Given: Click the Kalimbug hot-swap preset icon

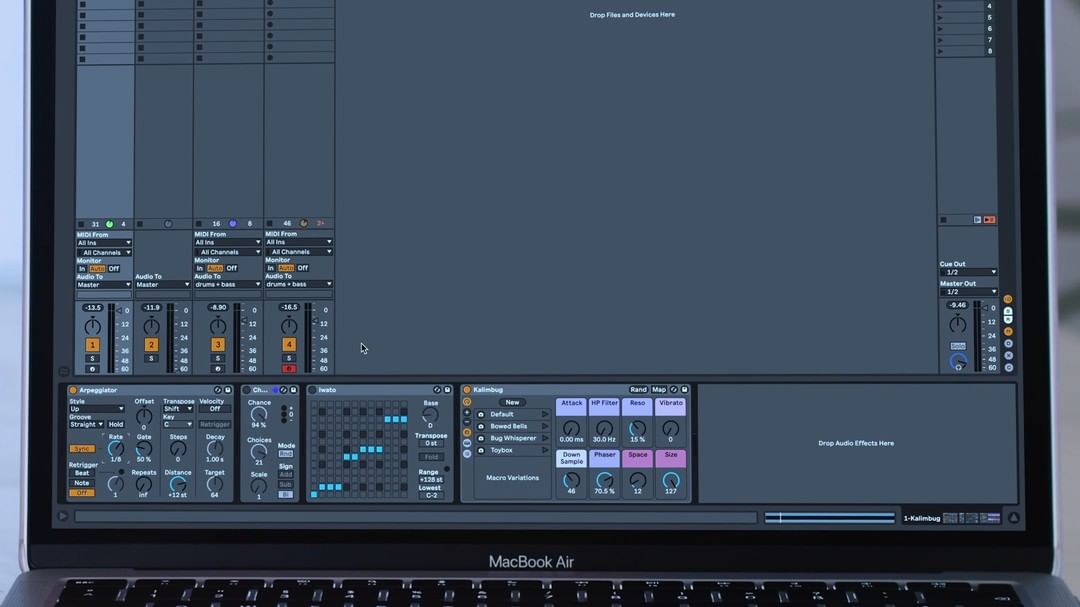Looking at the screenshot, I should [x=674, y=390].
